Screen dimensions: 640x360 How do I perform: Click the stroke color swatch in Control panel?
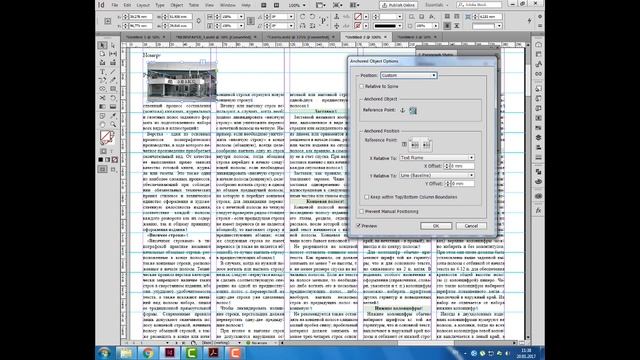coord(358,26)
